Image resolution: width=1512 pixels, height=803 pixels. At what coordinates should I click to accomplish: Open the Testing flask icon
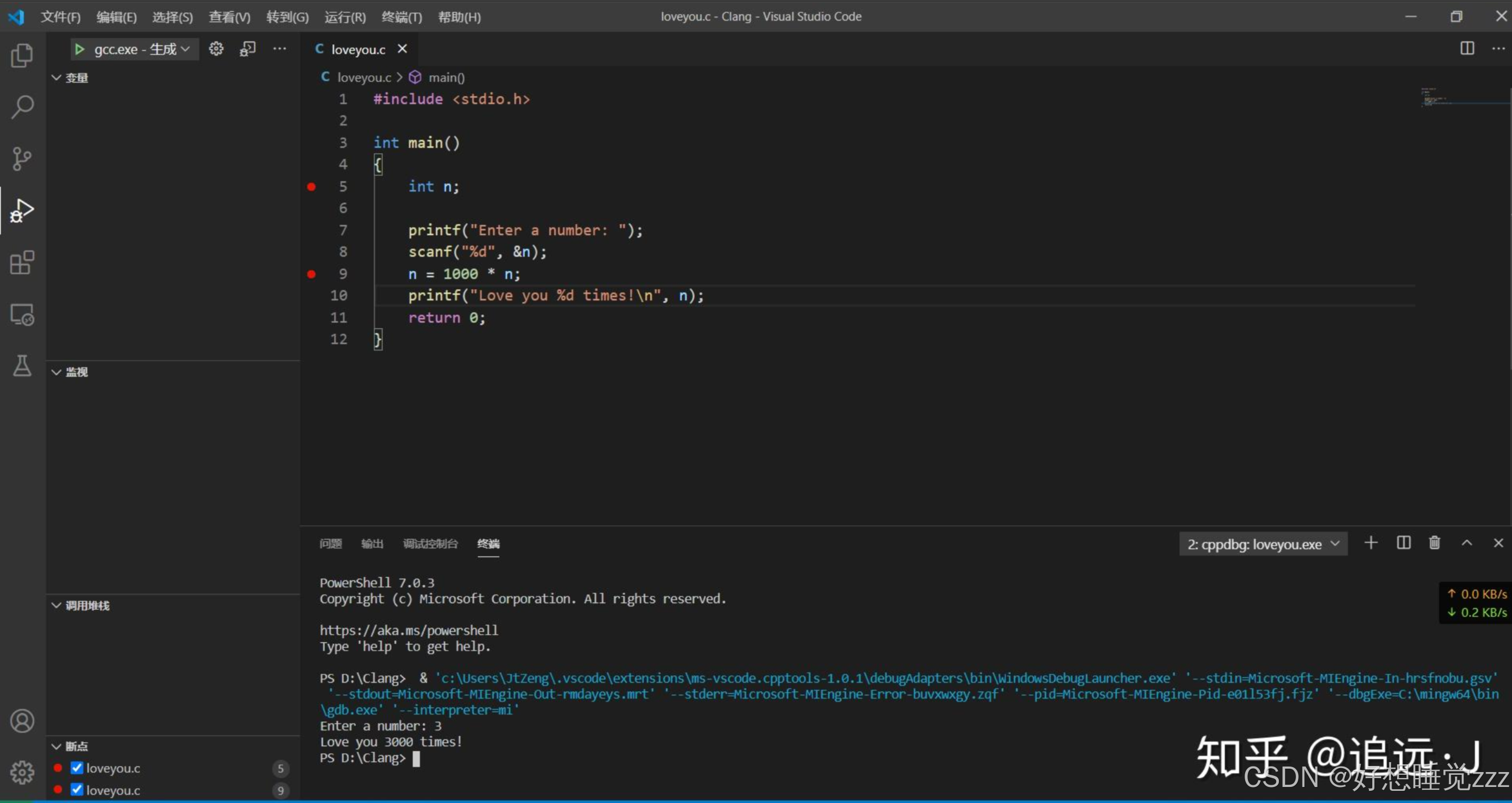[22, 365]
